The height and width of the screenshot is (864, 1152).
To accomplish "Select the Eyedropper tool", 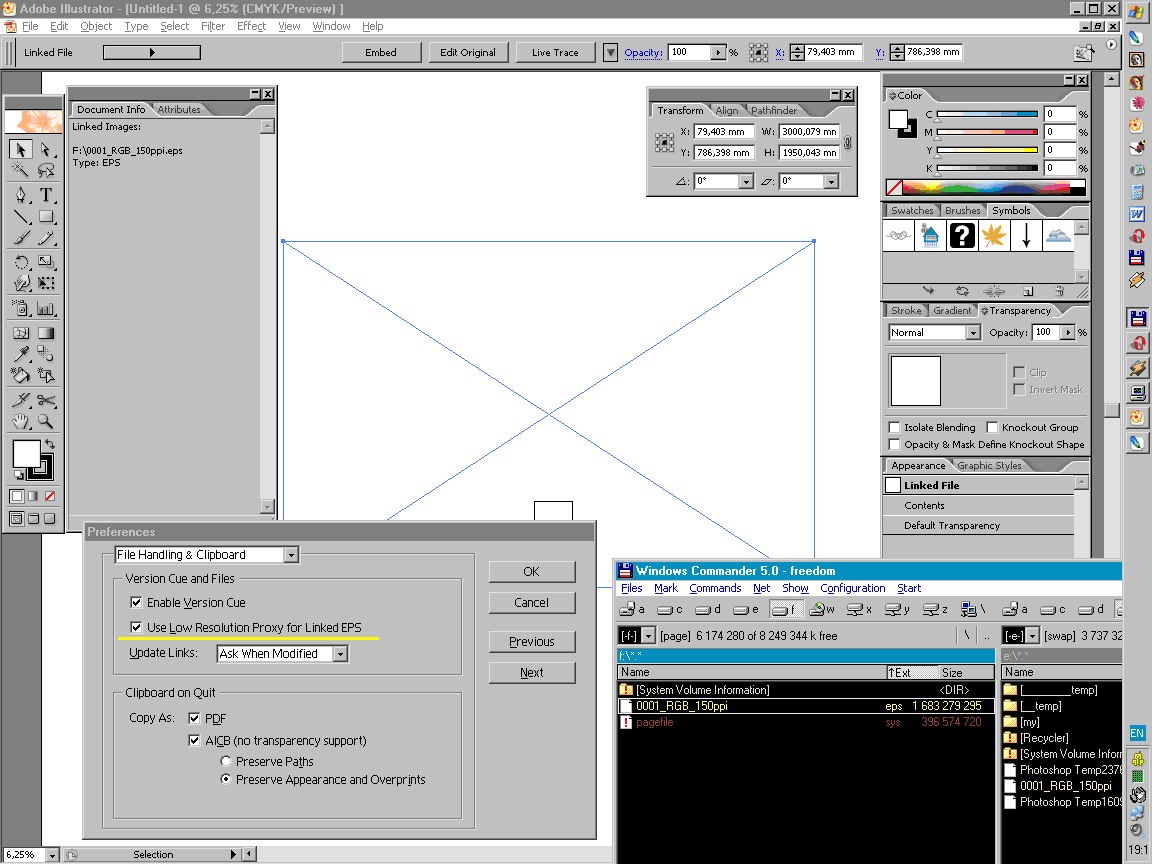I will coord(21,354).
